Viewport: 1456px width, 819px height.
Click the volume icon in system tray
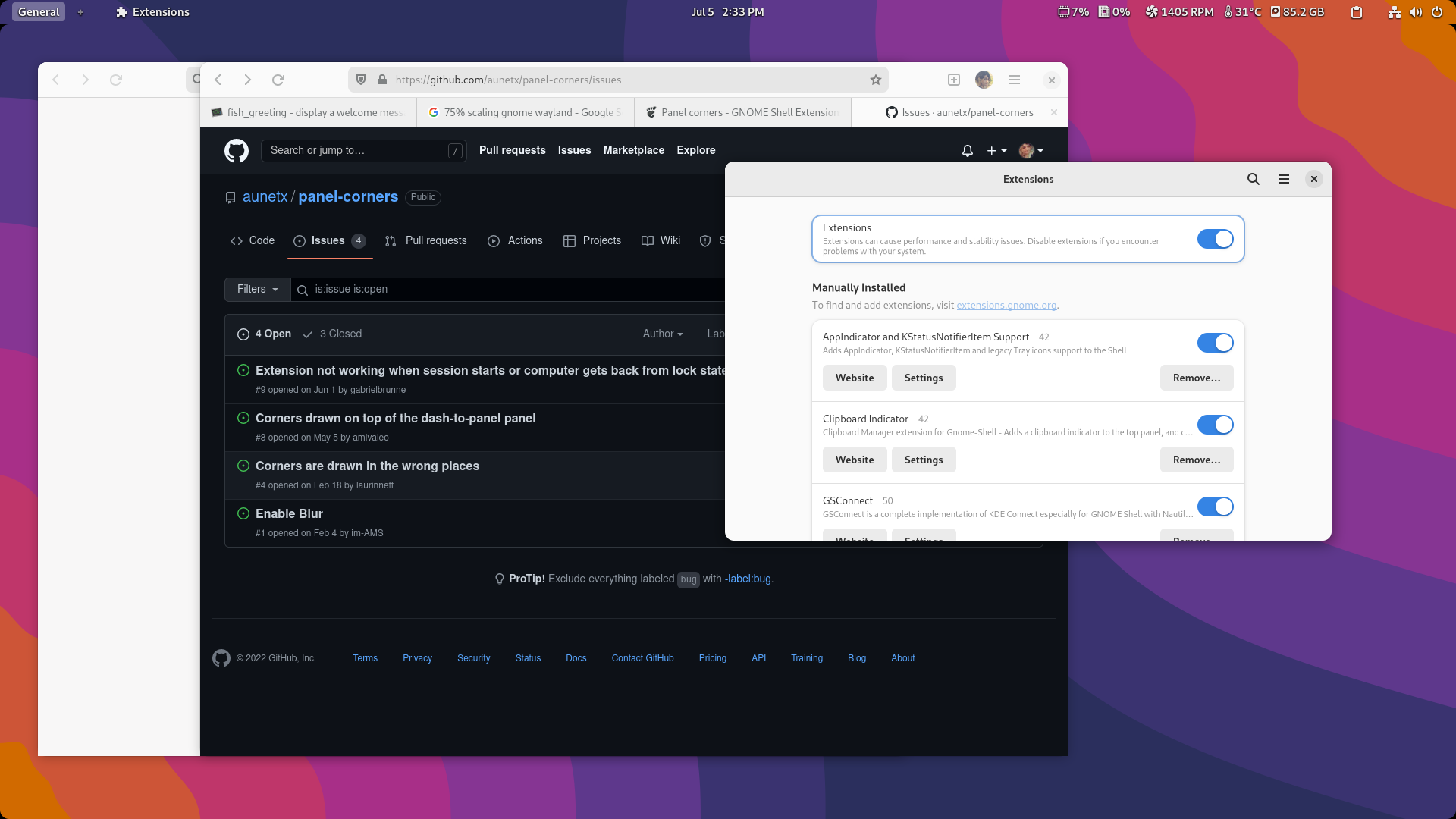(x=1415, y=12)
